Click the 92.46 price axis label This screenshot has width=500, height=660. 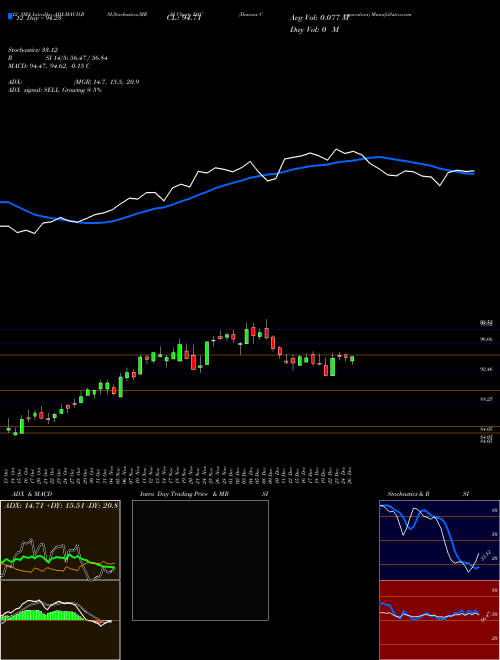486,369
